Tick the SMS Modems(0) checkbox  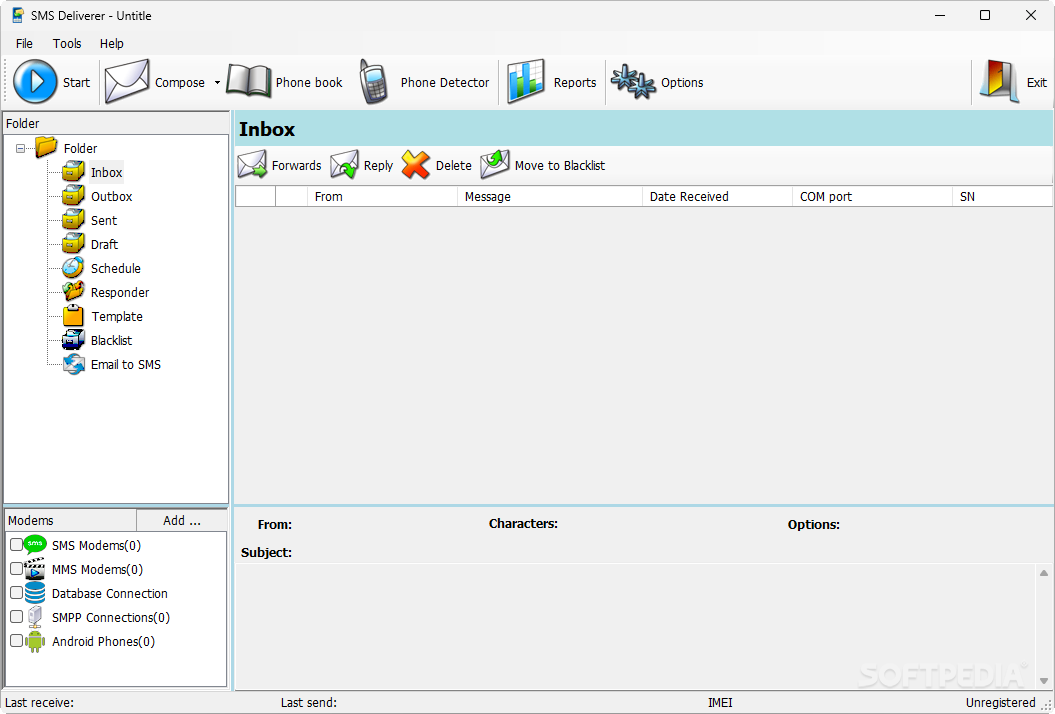(x=16, y=544)
